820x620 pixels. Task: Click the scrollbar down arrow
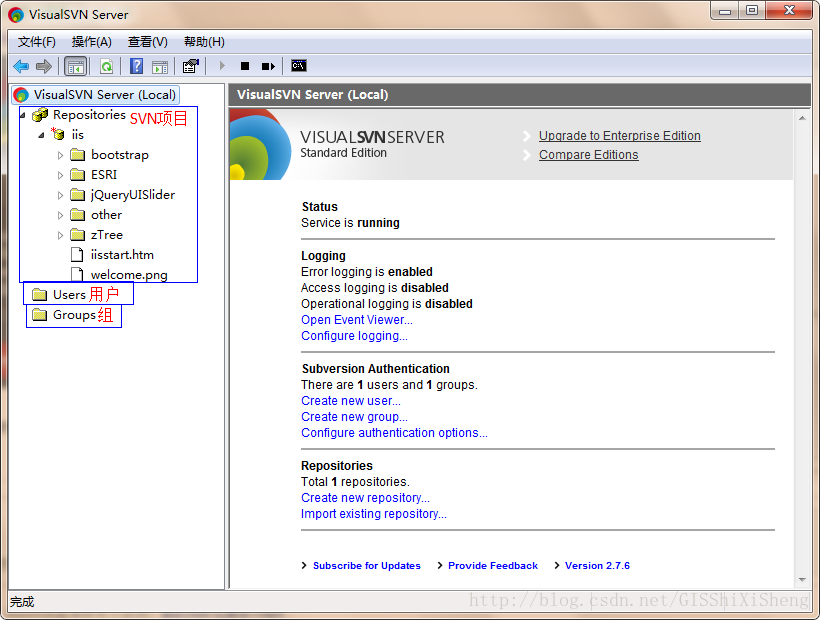(802, 580)
